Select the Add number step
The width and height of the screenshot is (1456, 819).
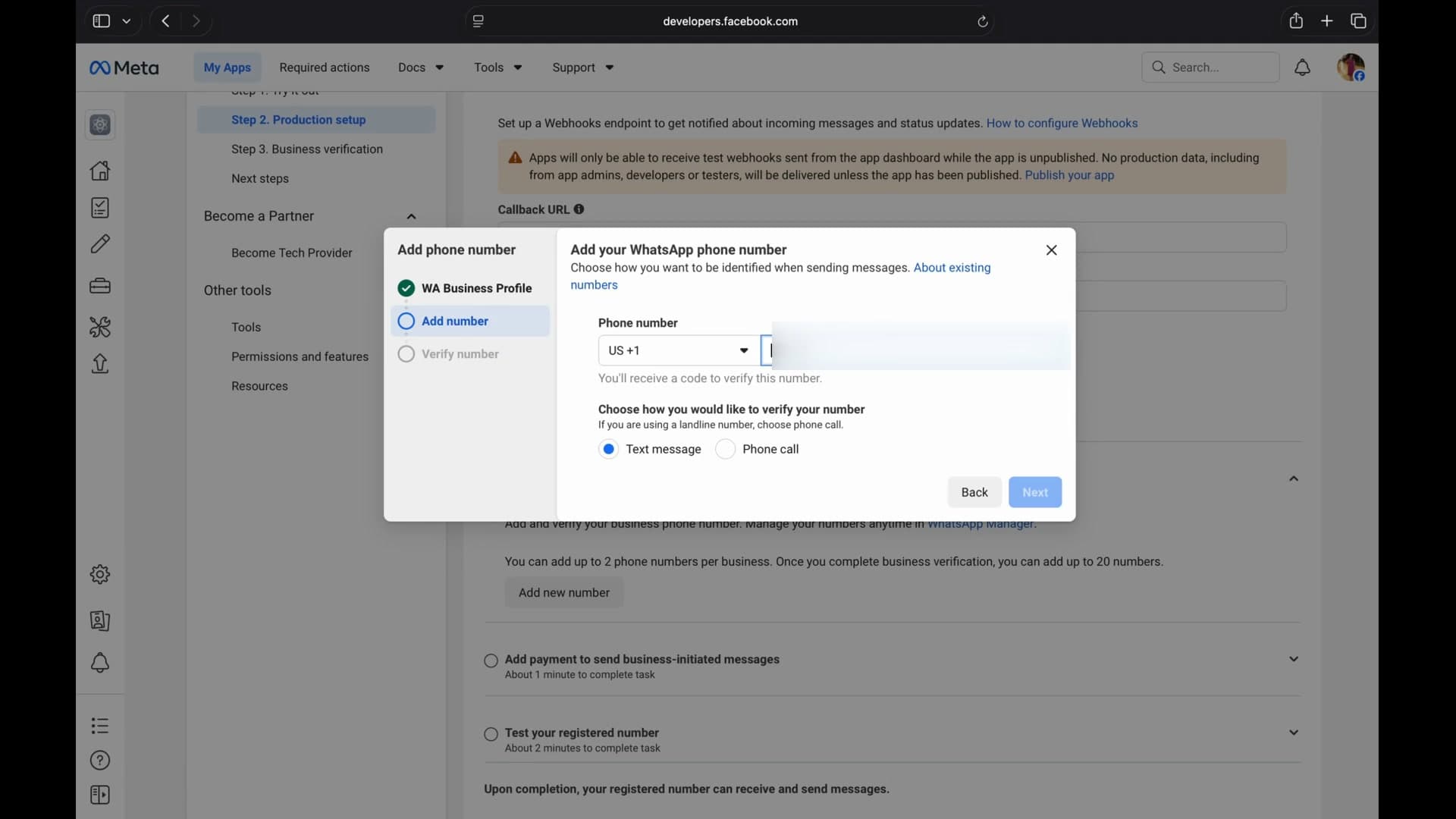pos(470,322)
